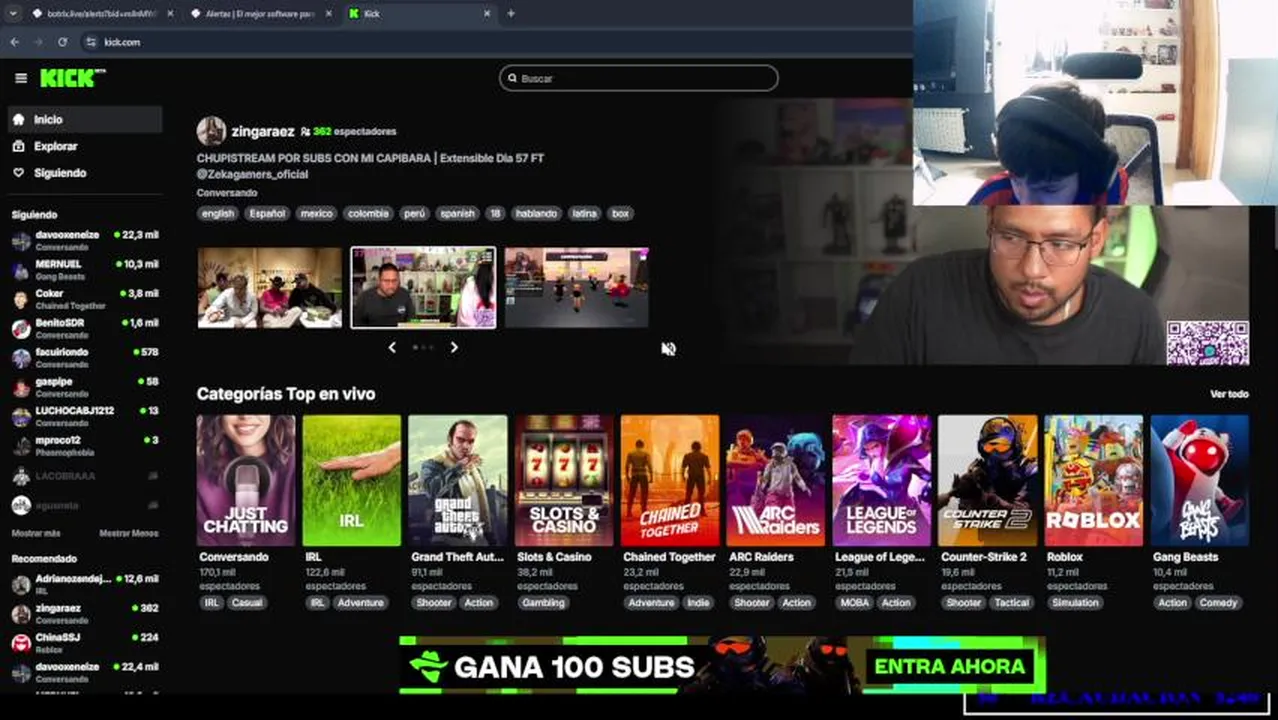The image size is (1278, 720).
Task: Click the Tactical tag under Counter-Strike 2
Action: click(x=1011, y=603)
